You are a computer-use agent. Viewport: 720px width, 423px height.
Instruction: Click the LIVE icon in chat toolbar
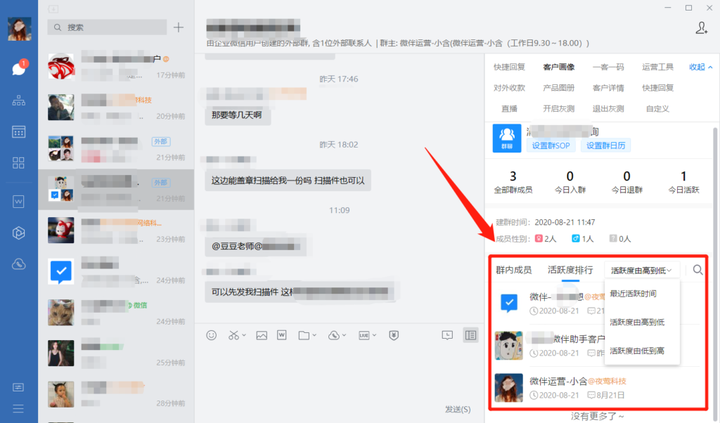pos(364,335)
